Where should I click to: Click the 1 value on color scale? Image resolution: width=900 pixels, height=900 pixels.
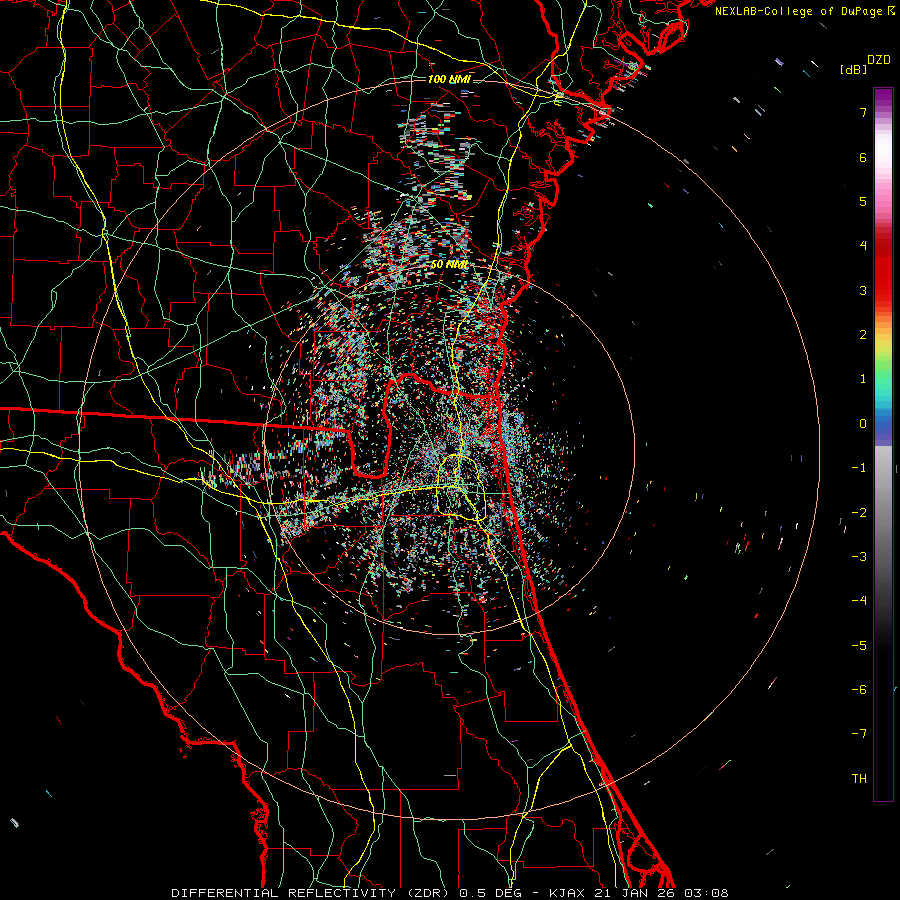[x=863, y=379]
